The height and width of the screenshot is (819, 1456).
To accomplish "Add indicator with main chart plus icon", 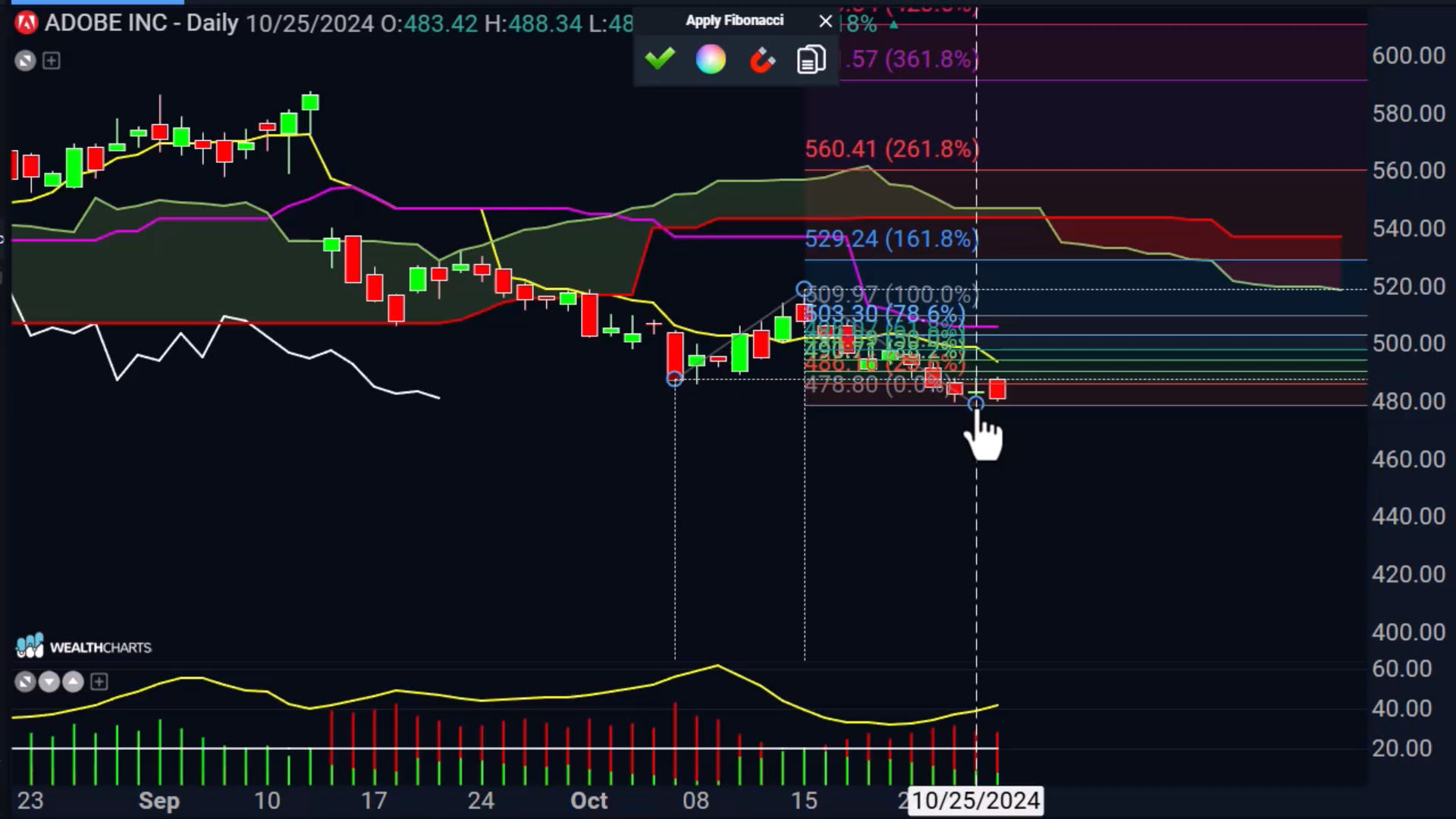I will coord(52,61).
